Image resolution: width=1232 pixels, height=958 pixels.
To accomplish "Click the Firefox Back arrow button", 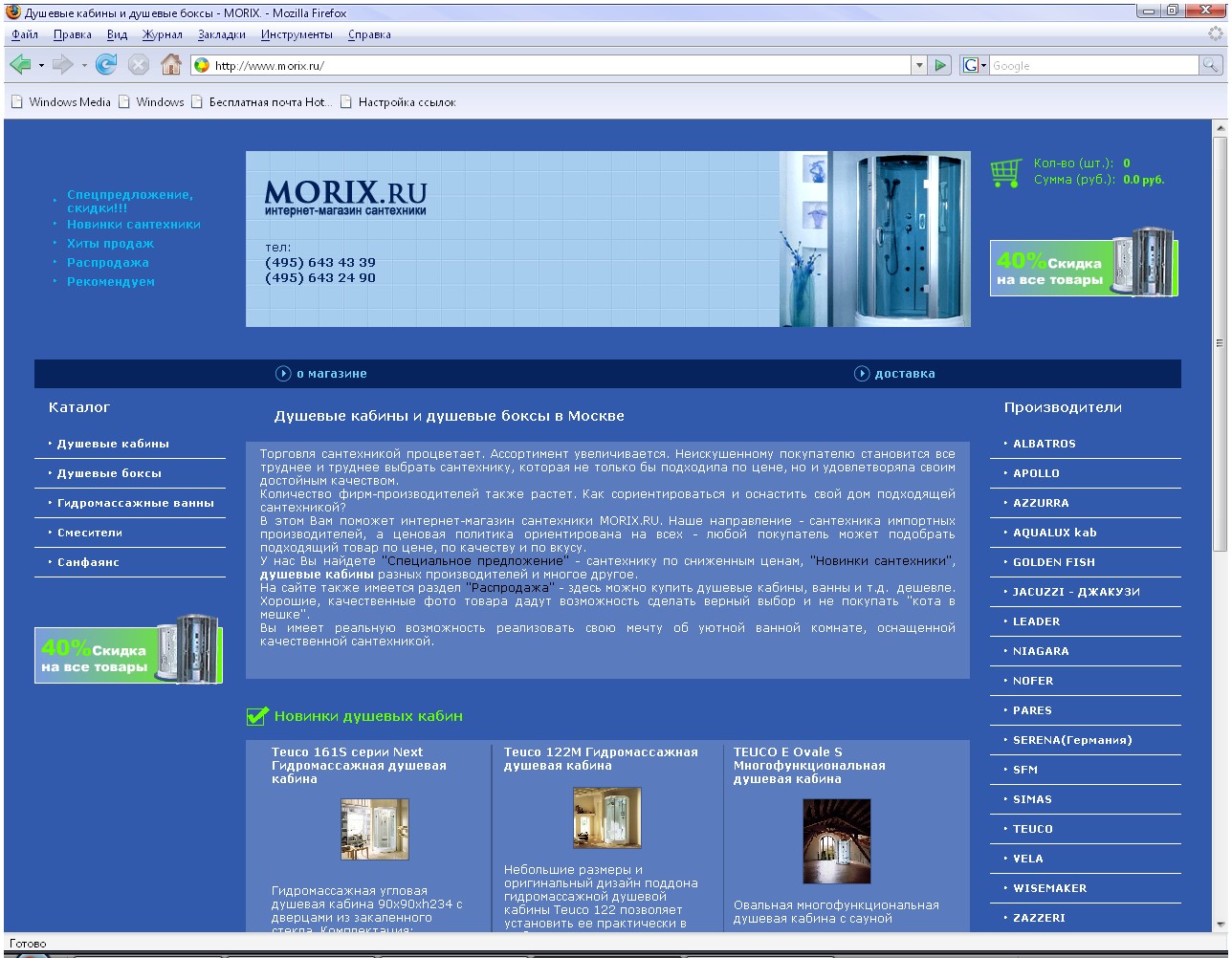I will coord(20,65).
